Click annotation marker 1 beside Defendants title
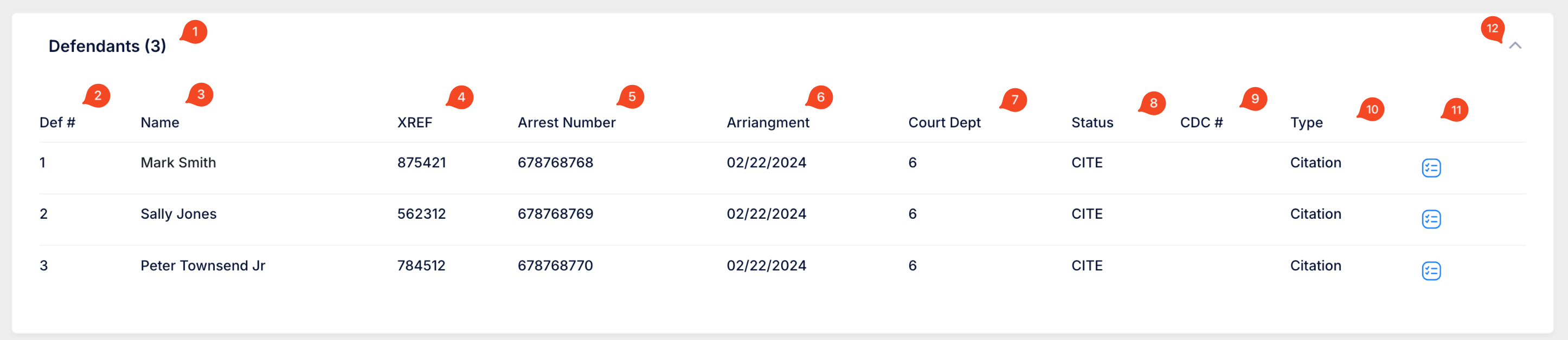Viewport: 1568px width, 340px height. [194, 32]
